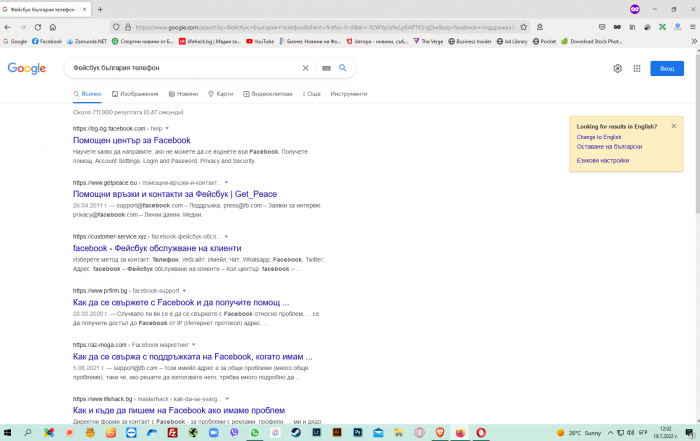Image resolution: width=700 pixels, height=441 pixels.
Task: Open the Zamunda.NET bookmark
Action: coord(87,41)
